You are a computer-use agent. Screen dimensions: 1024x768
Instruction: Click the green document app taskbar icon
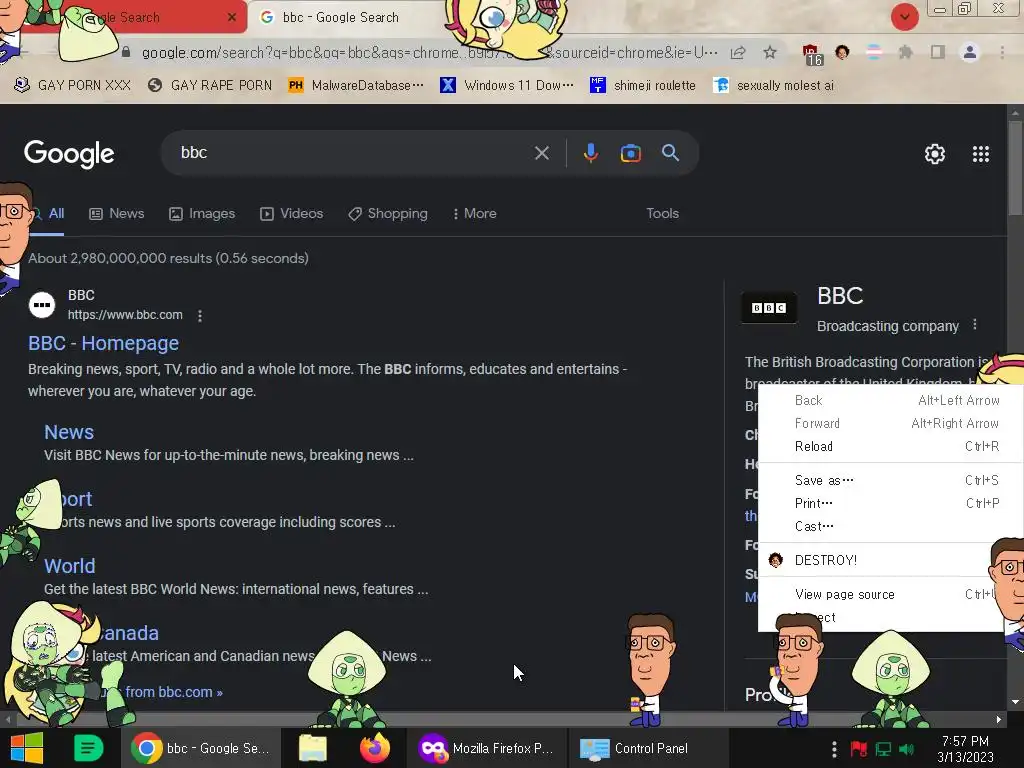coord(88,748)
